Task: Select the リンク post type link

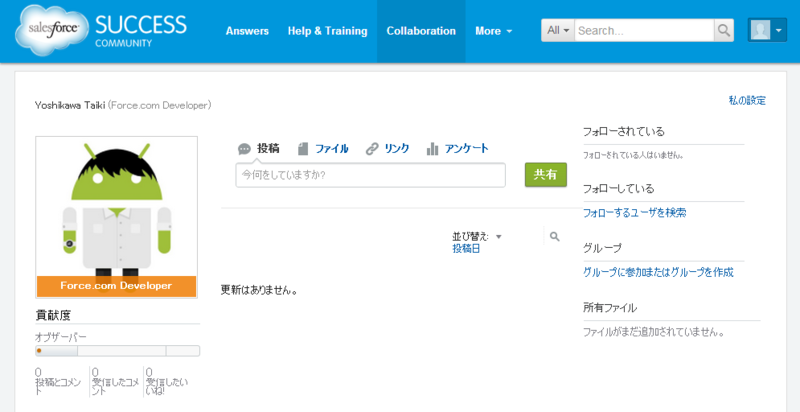Action: 396,149
